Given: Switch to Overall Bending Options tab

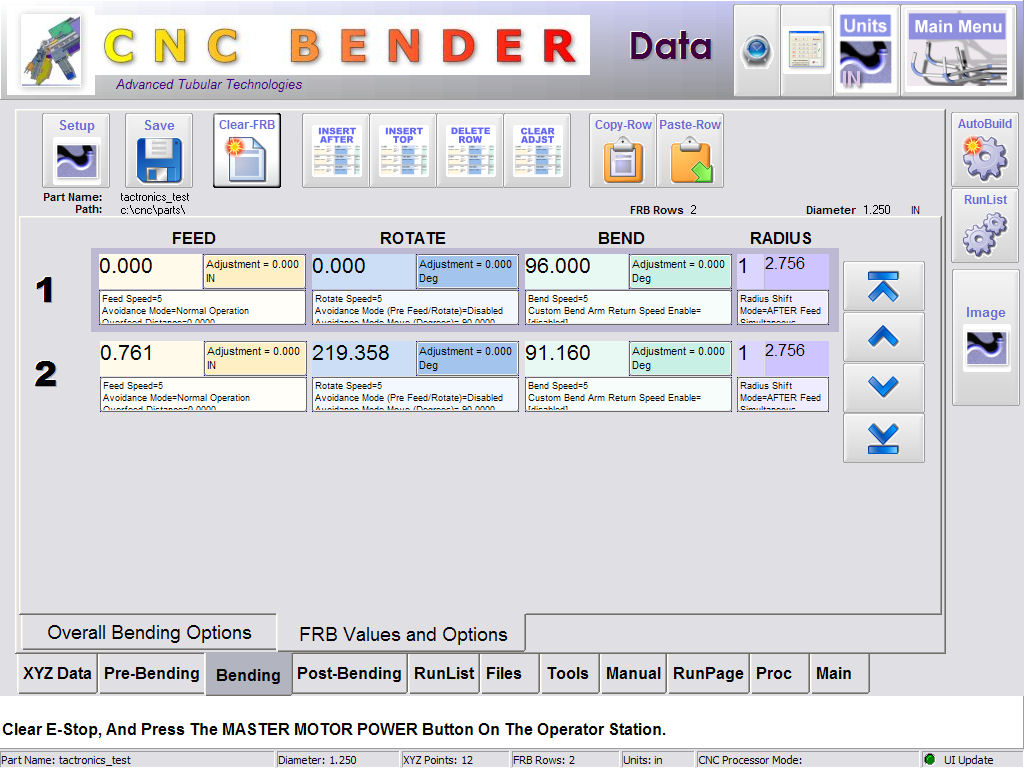Looking at the screenshot, I should pyautogui.click(x=149, y=633).
